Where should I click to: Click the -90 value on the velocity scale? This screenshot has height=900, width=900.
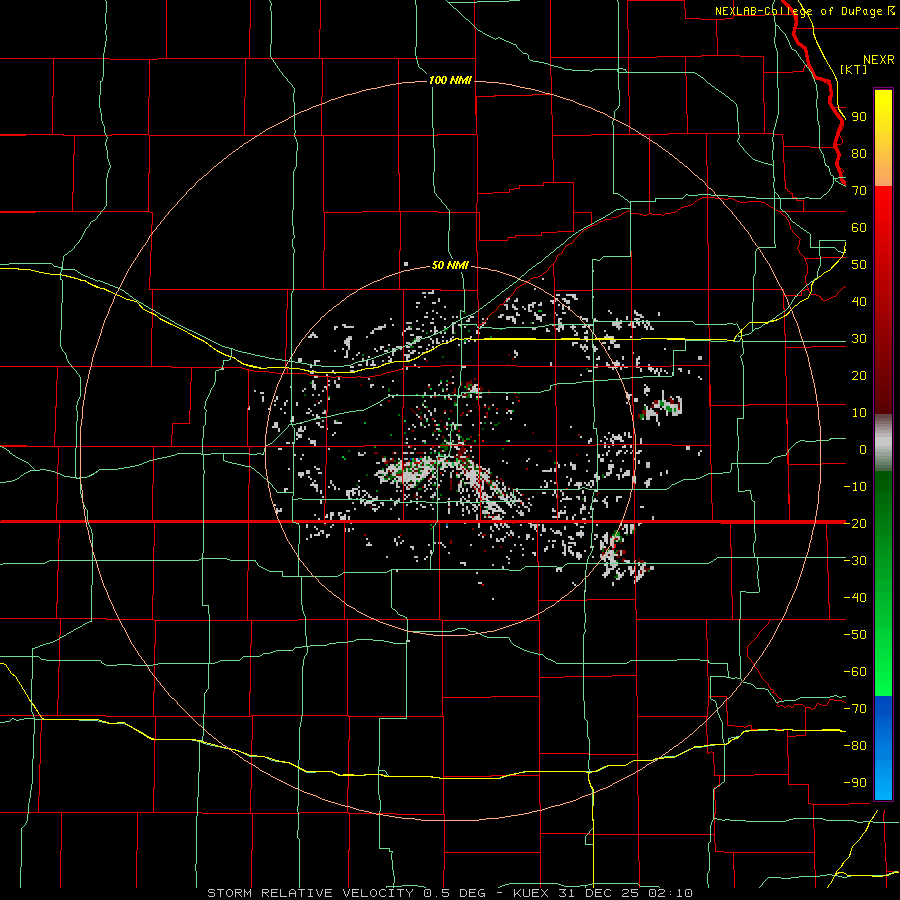coord(855,783)
